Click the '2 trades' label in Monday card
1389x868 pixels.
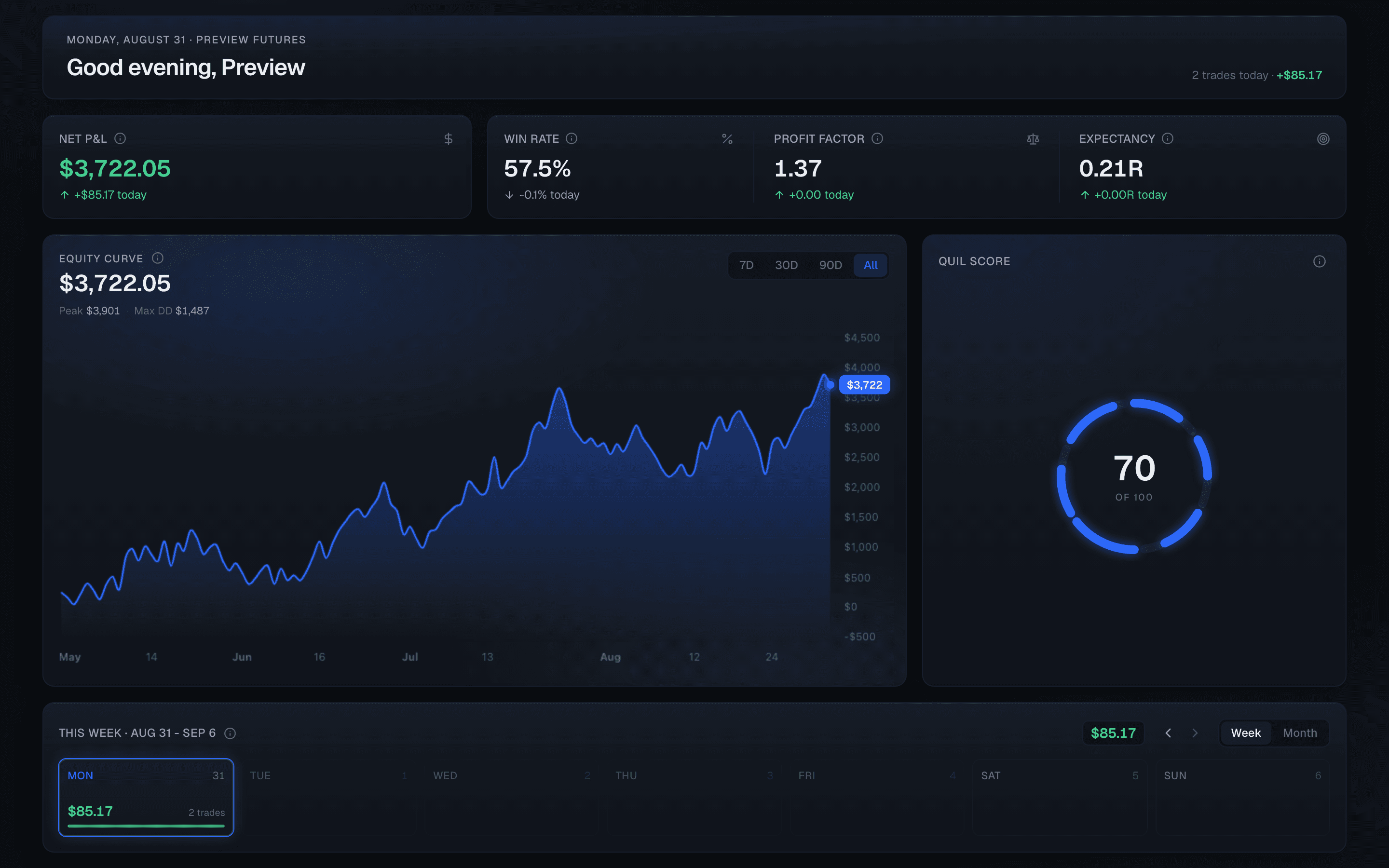coord(206,813)
